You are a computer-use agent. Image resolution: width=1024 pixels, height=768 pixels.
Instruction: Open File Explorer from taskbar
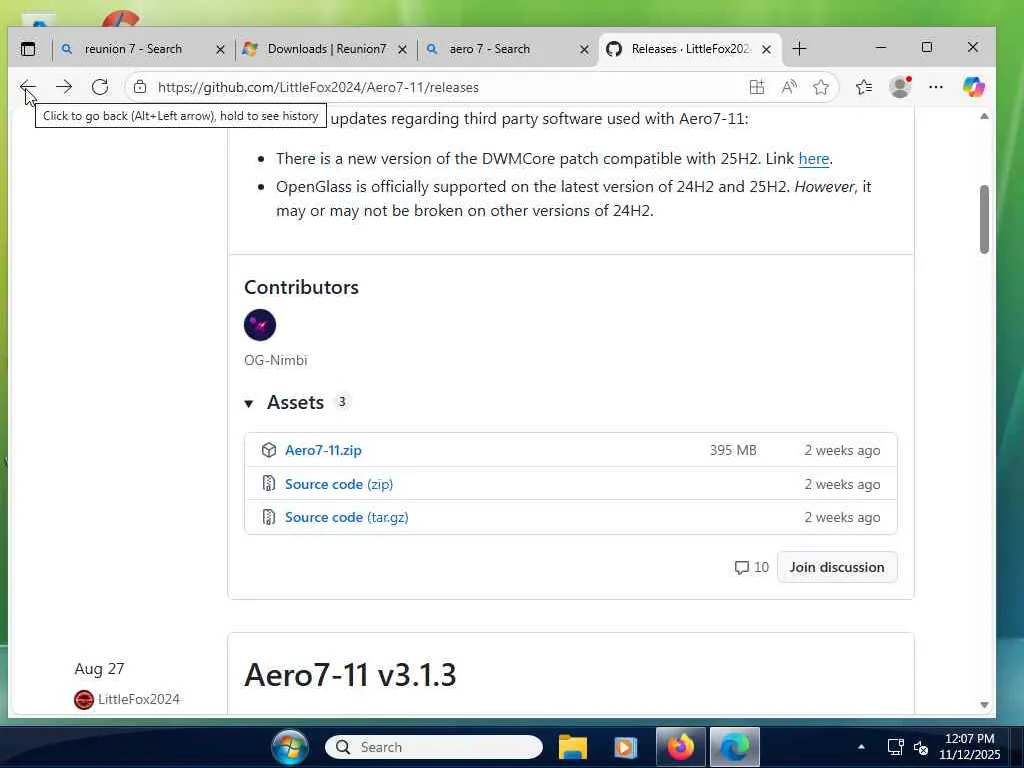click(573, 746)
